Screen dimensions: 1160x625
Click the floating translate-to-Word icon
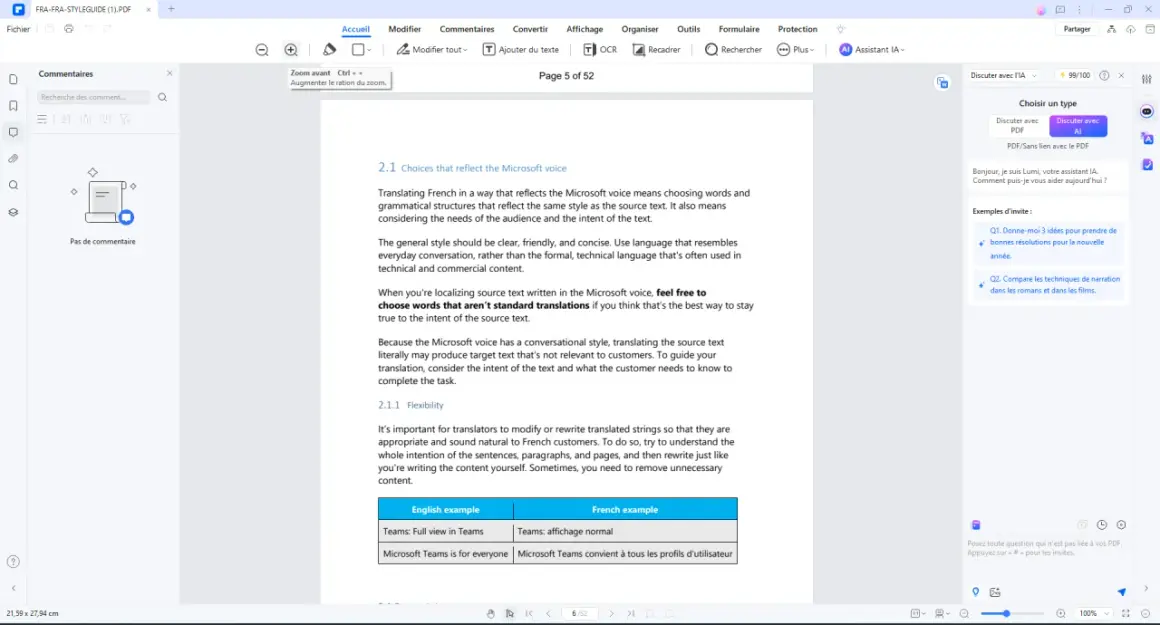pyautogui.click(x=942, y=83)
